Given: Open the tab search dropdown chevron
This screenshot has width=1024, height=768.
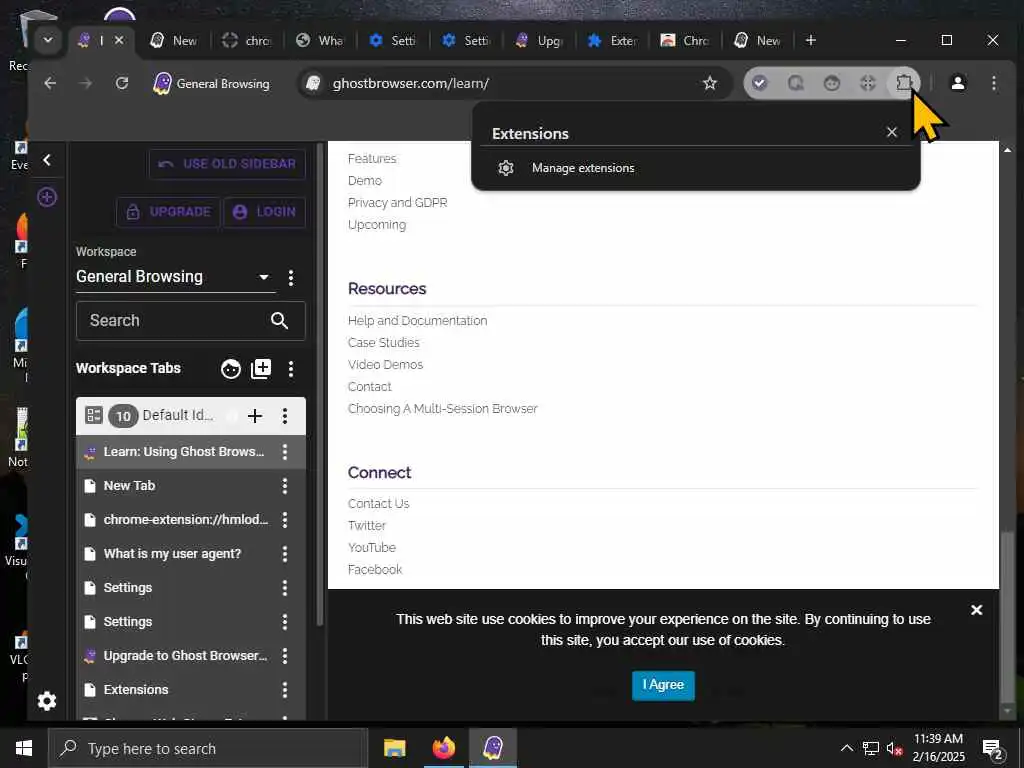Looking at the screenshot, I should coord(48,40).
